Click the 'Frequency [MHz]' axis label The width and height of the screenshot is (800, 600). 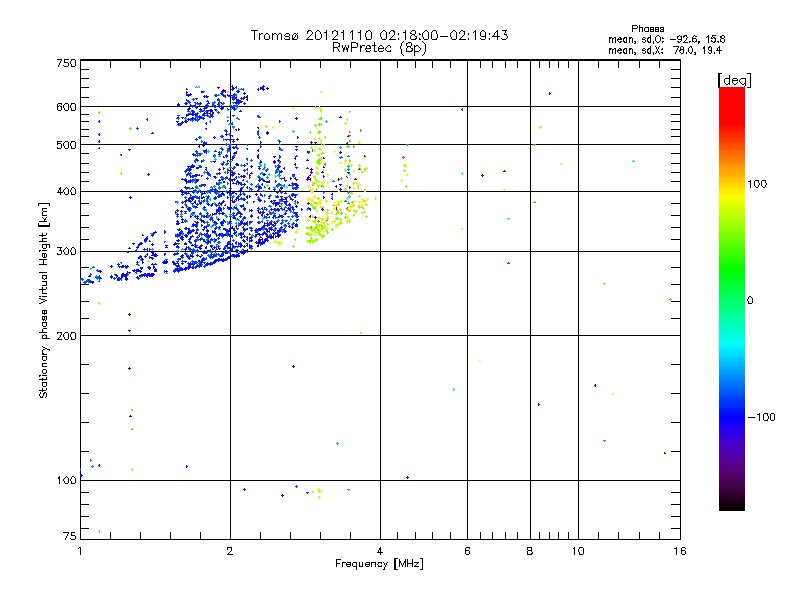379,564
